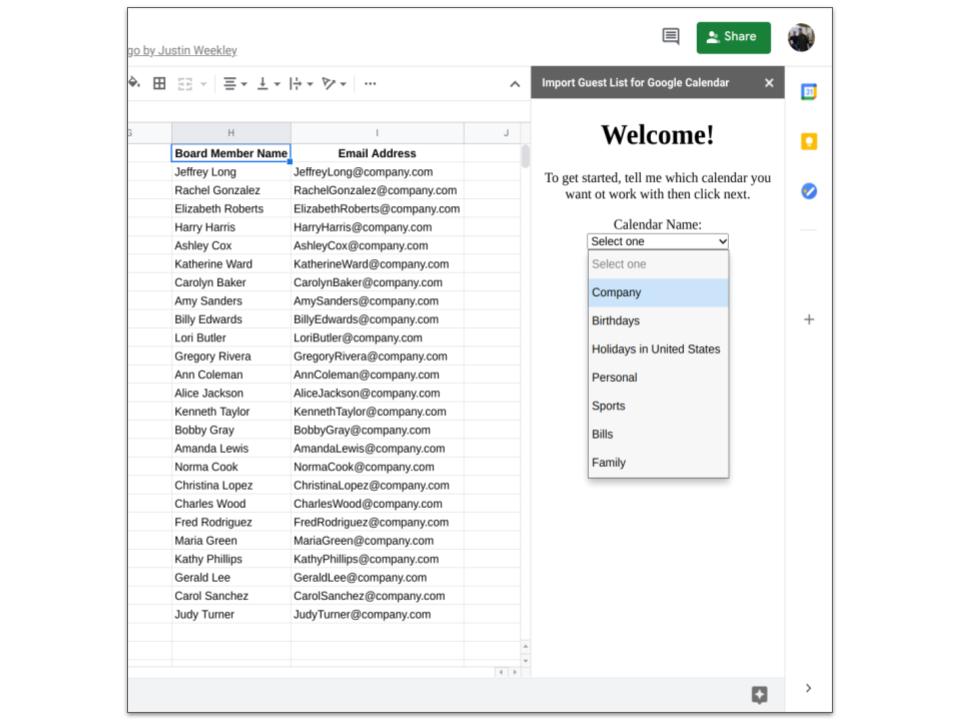This screenshot has height=720, width=960.
Task: Open the user account avatar
Action: (x=801, y=37)
